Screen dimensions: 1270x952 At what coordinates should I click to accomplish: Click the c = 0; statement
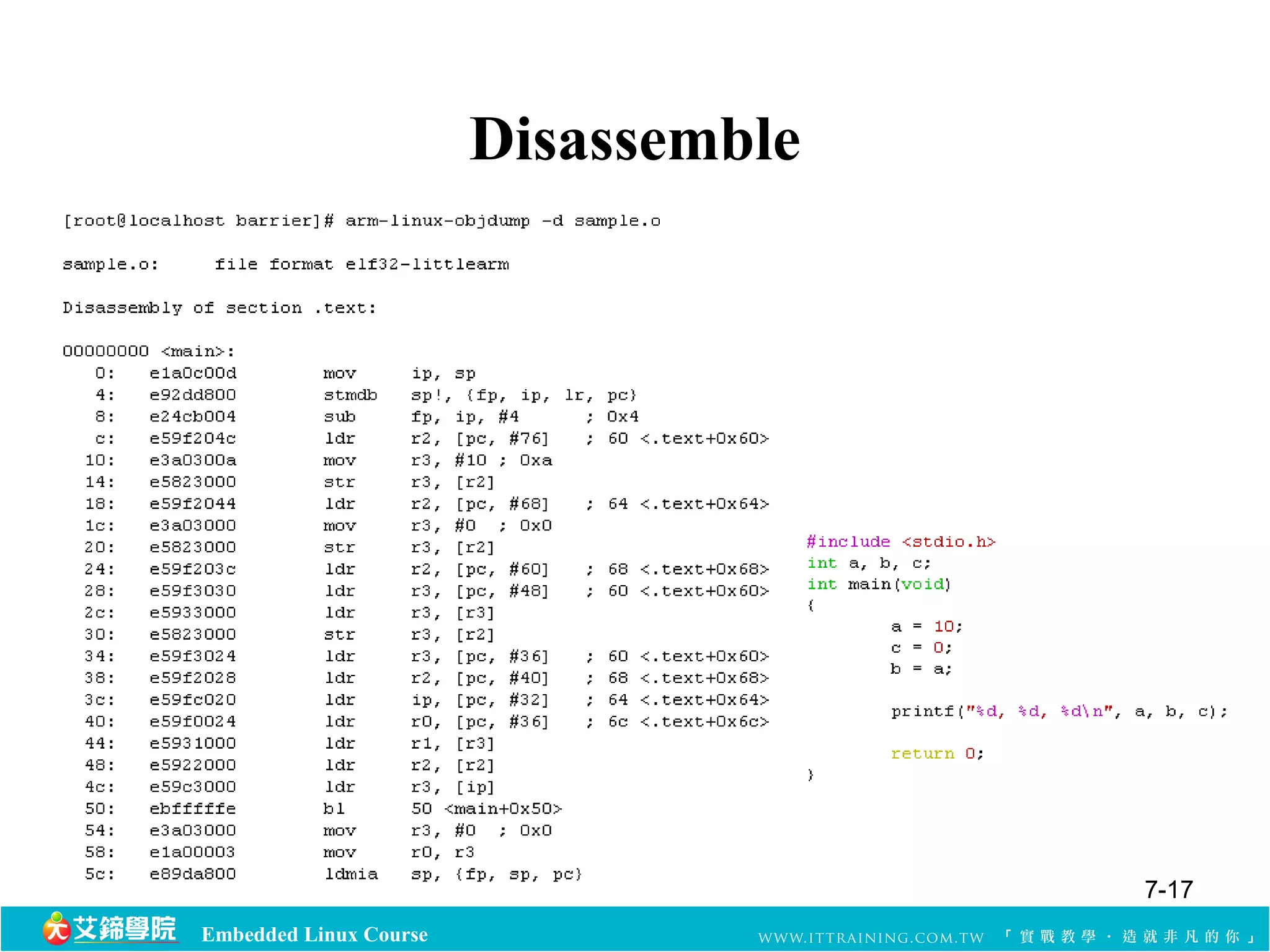pyautogui.click(x=921, y=648)
